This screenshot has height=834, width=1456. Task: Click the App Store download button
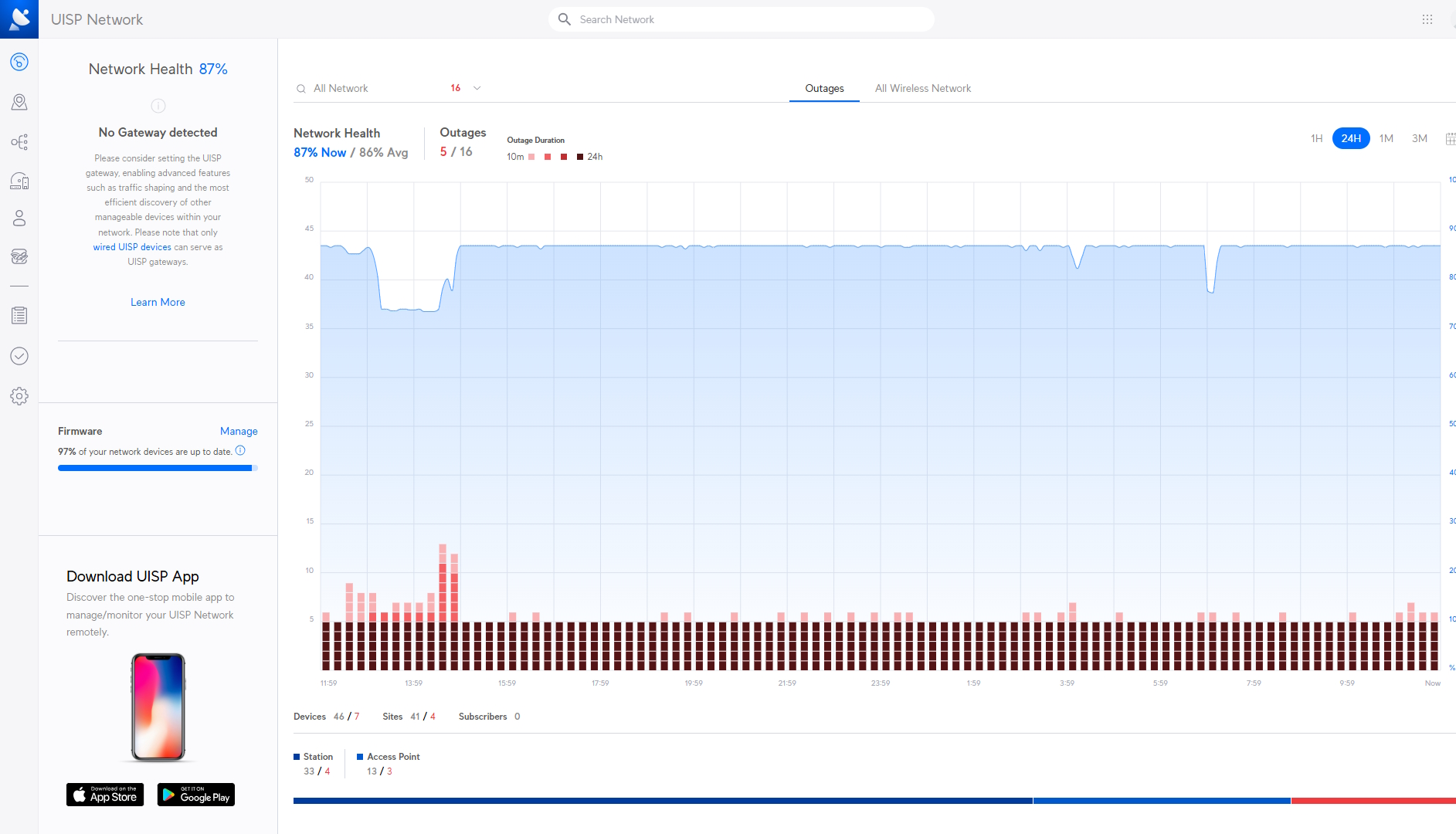[x=105, y=795]
